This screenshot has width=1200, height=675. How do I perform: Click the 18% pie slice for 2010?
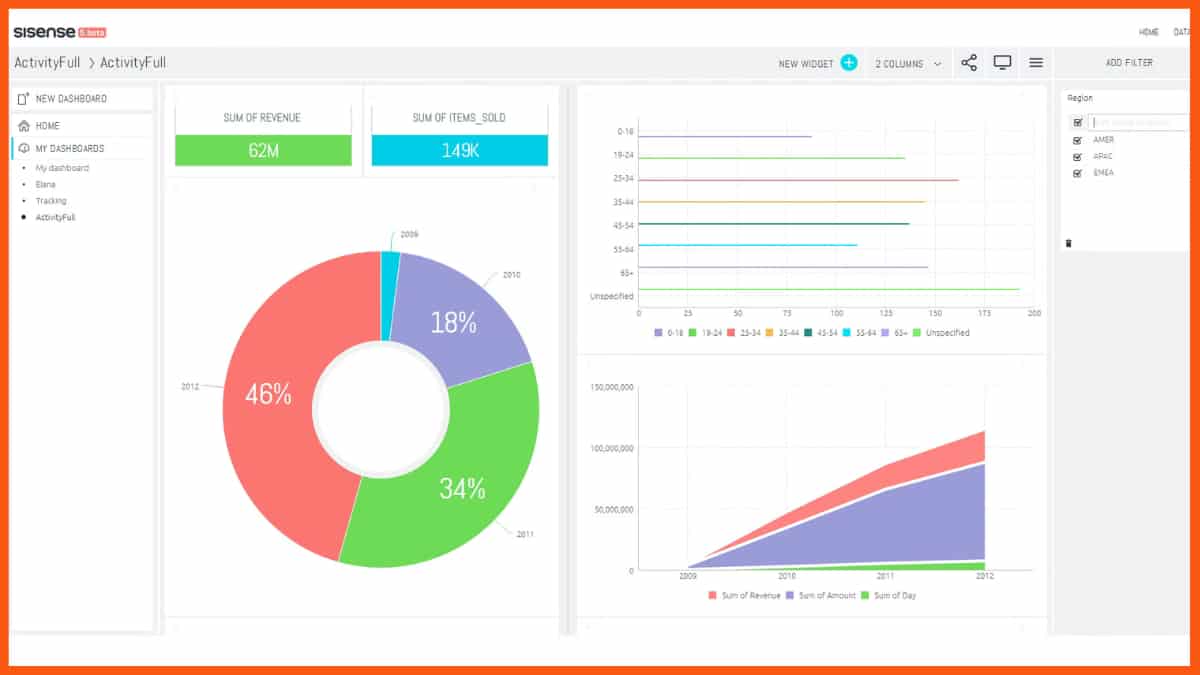(x=453, y=322)
